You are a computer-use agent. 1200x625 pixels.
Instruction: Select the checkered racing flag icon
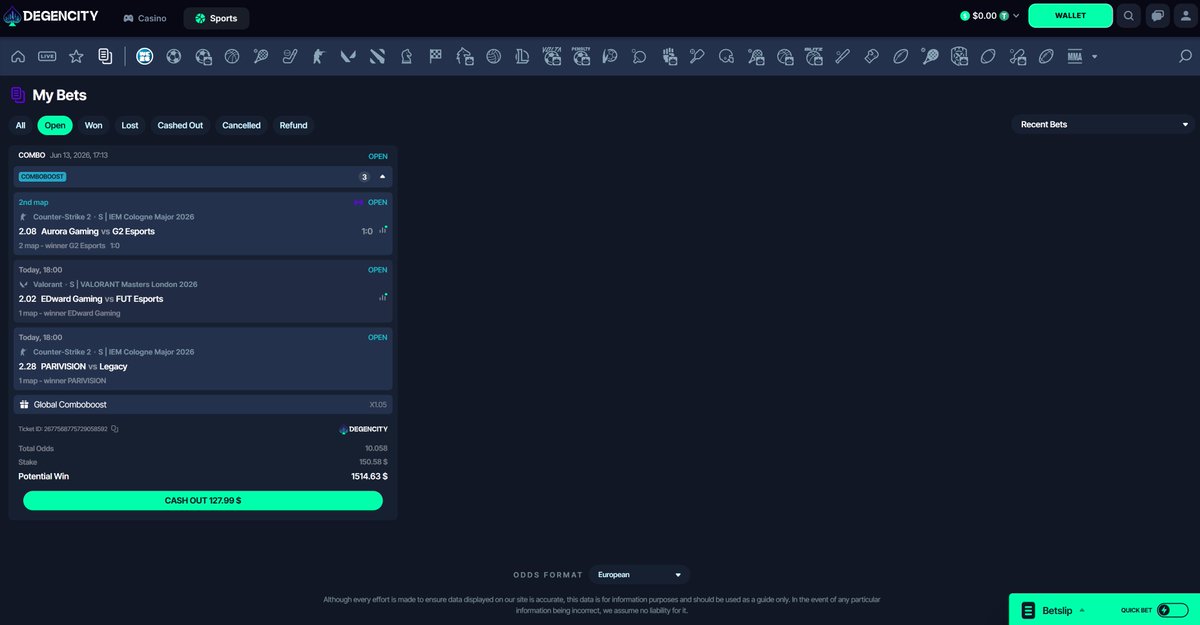click(x=435, y=57)
